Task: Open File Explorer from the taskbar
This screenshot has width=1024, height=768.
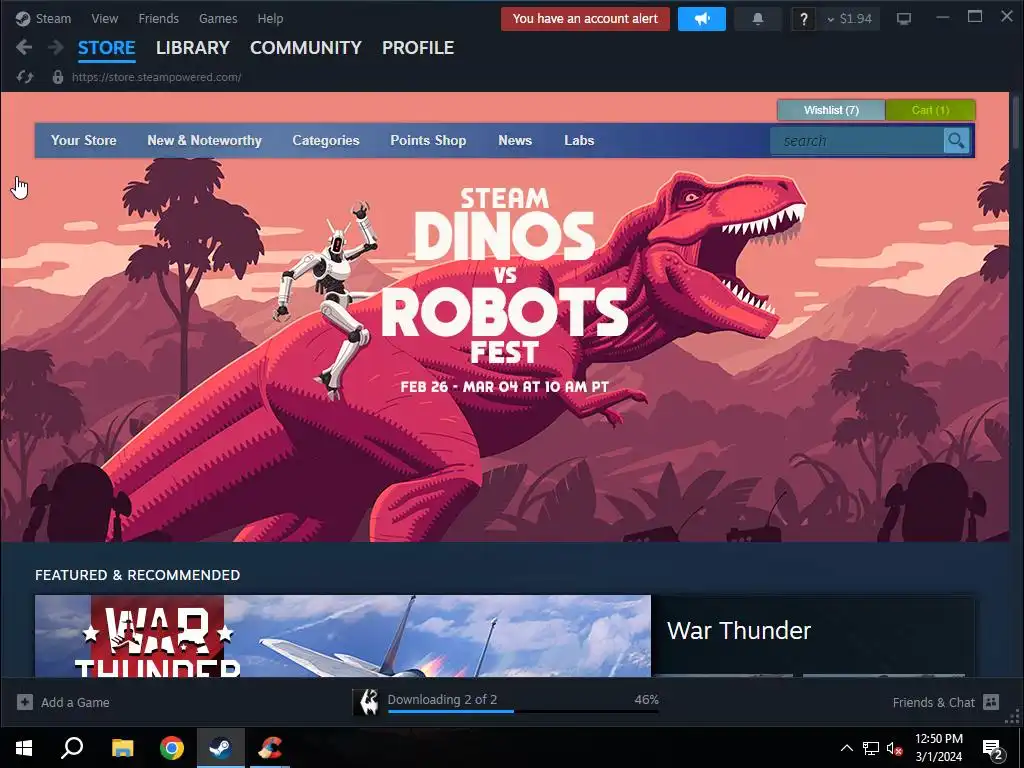Action: coord(122,748)
